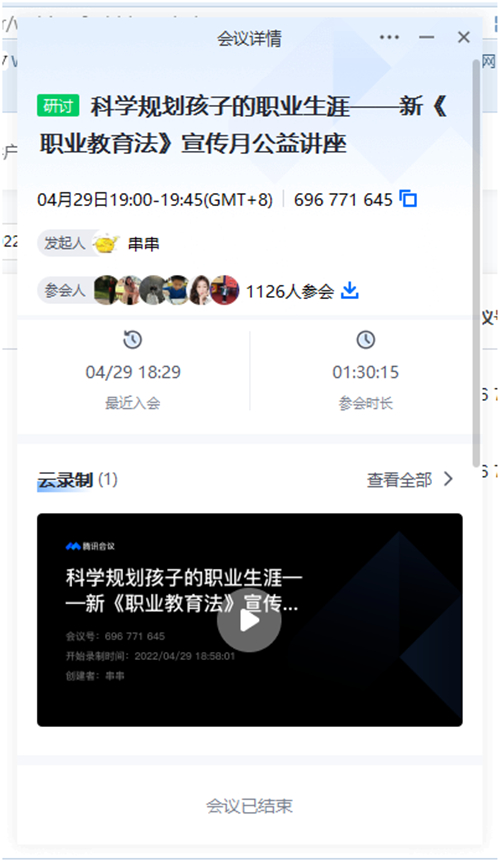
Task: Copy the meeting ID 696 771 645
Action: point(408,198)
